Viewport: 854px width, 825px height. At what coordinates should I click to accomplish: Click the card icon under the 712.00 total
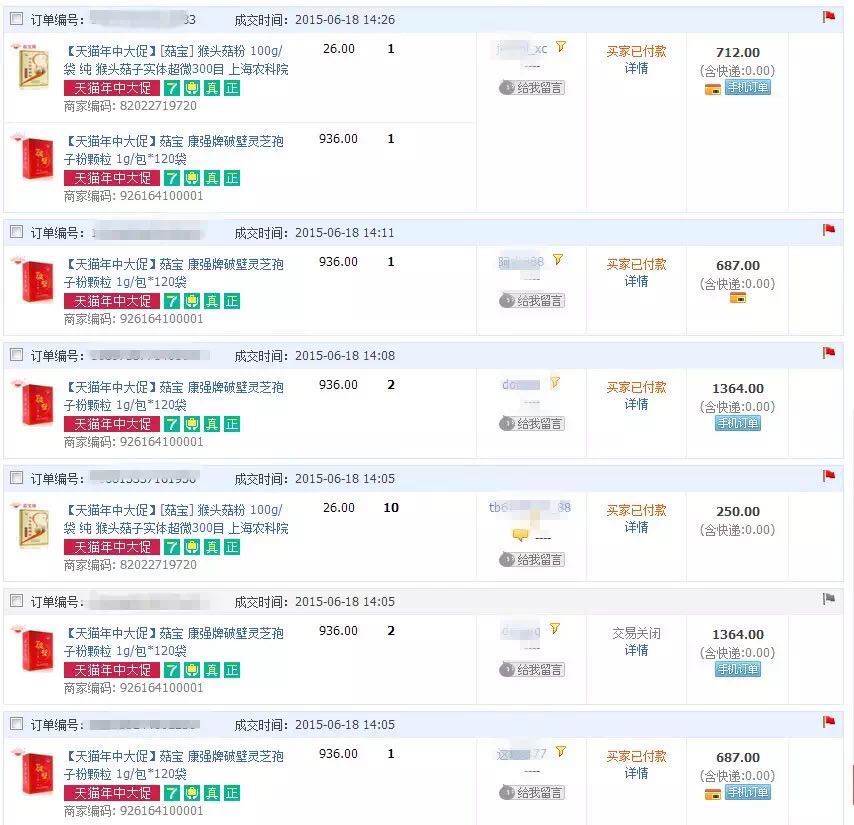[713, 89]
